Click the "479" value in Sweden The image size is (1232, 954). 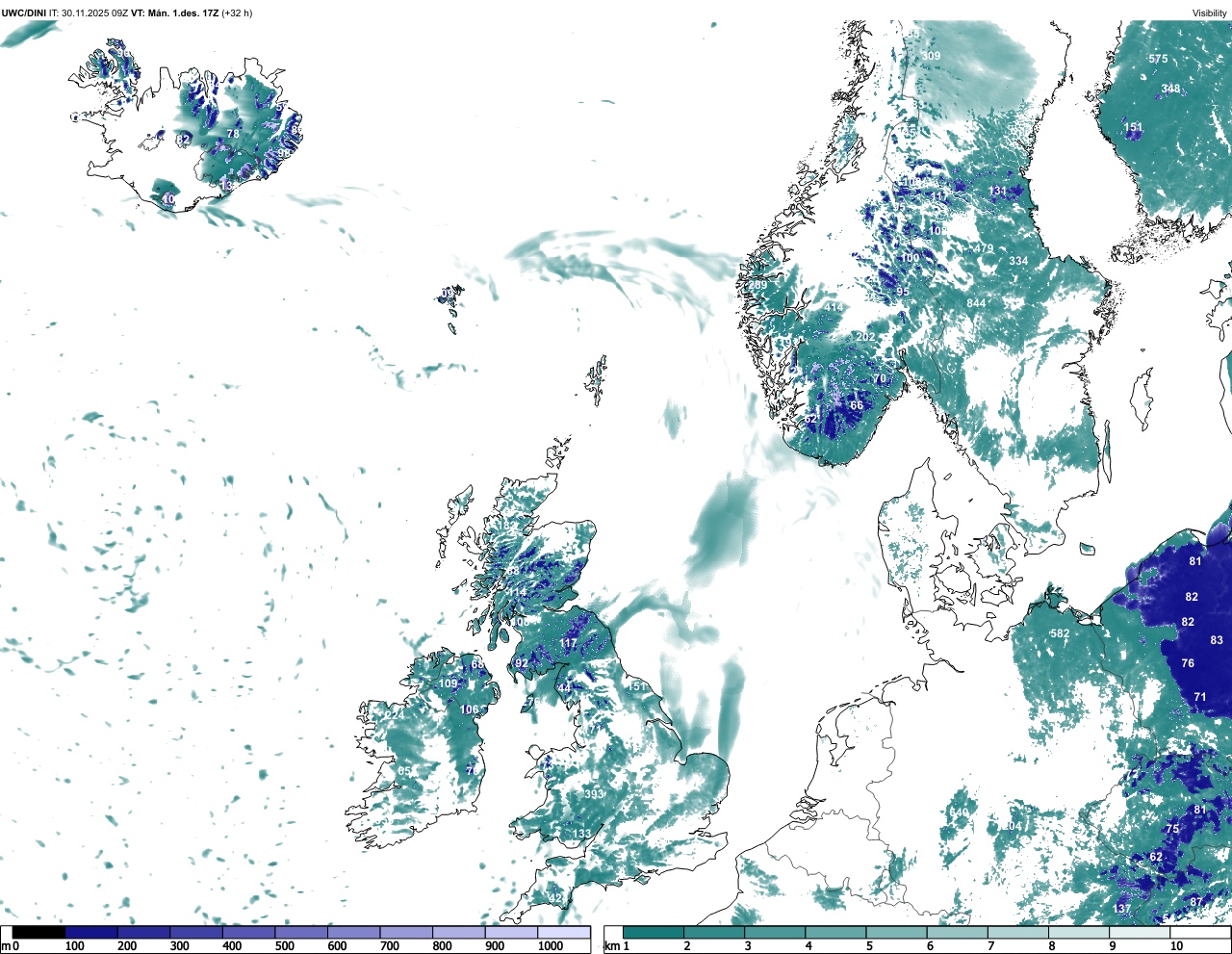[984, 248]
